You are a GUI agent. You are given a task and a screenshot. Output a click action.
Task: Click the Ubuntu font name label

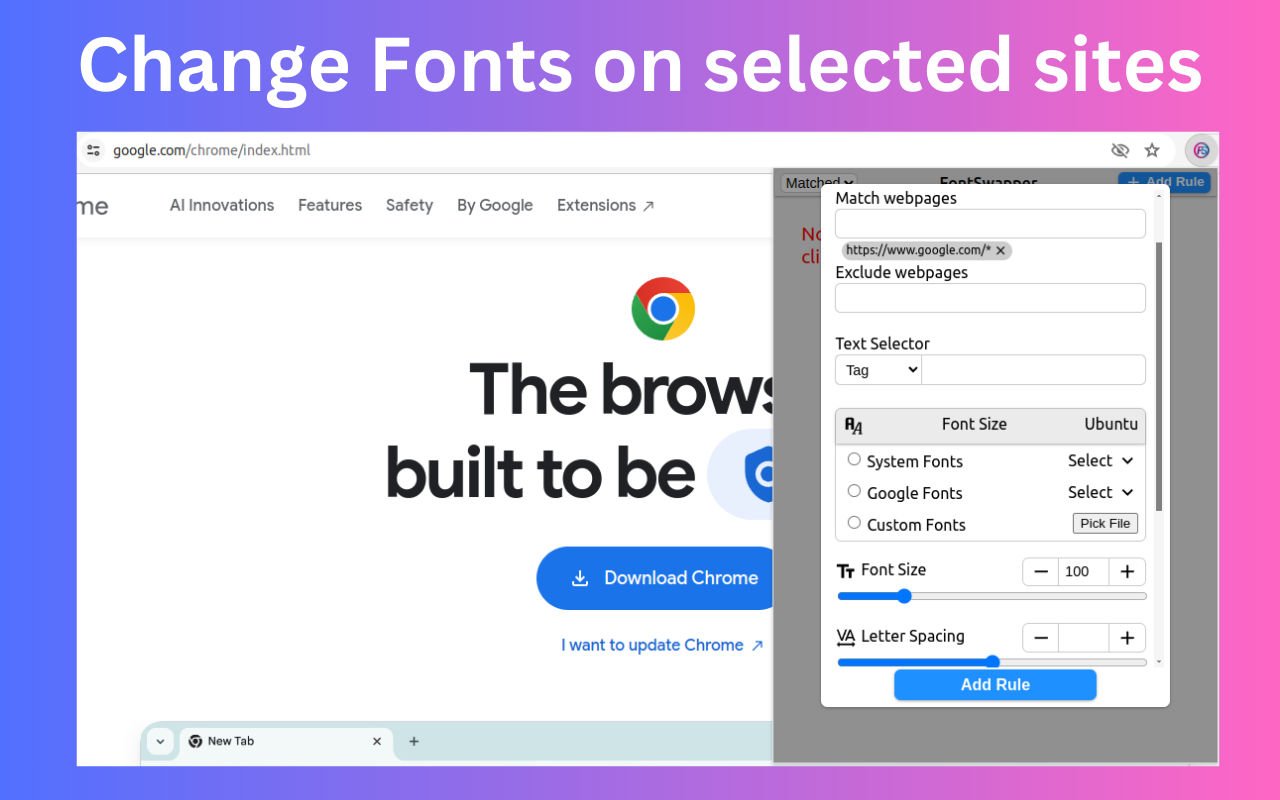(1111, 424)
